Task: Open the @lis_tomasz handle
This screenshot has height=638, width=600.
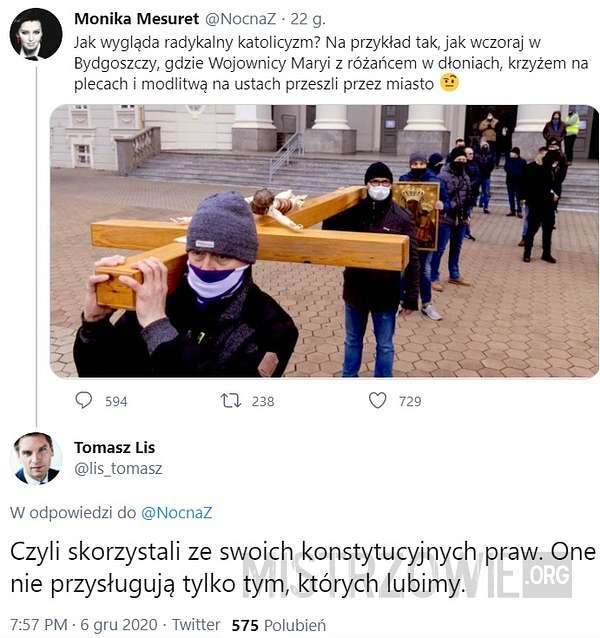Action: point(118,469)
